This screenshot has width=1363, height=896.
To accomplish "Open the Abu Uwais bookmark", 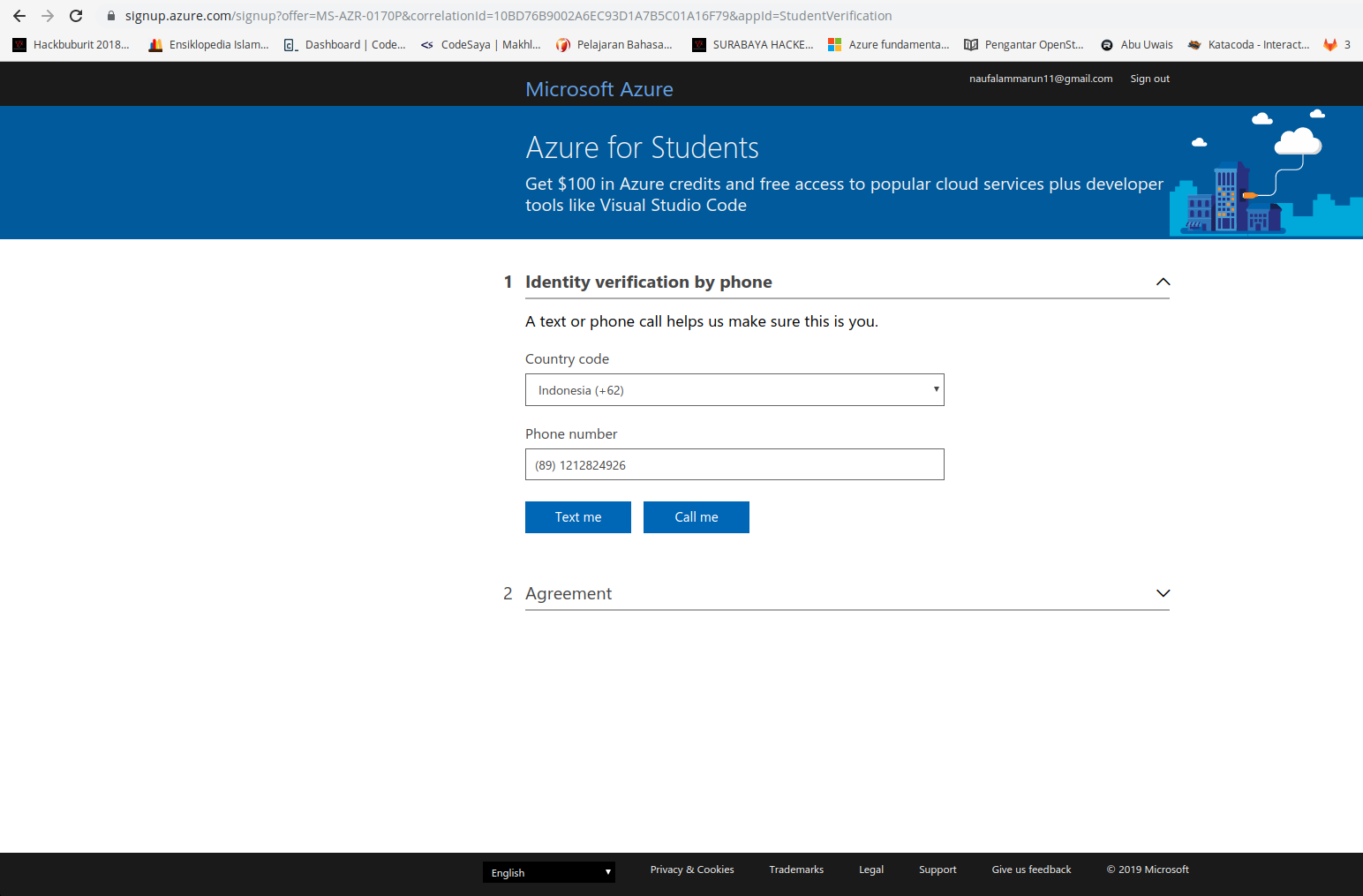I will pos(1137,45).
